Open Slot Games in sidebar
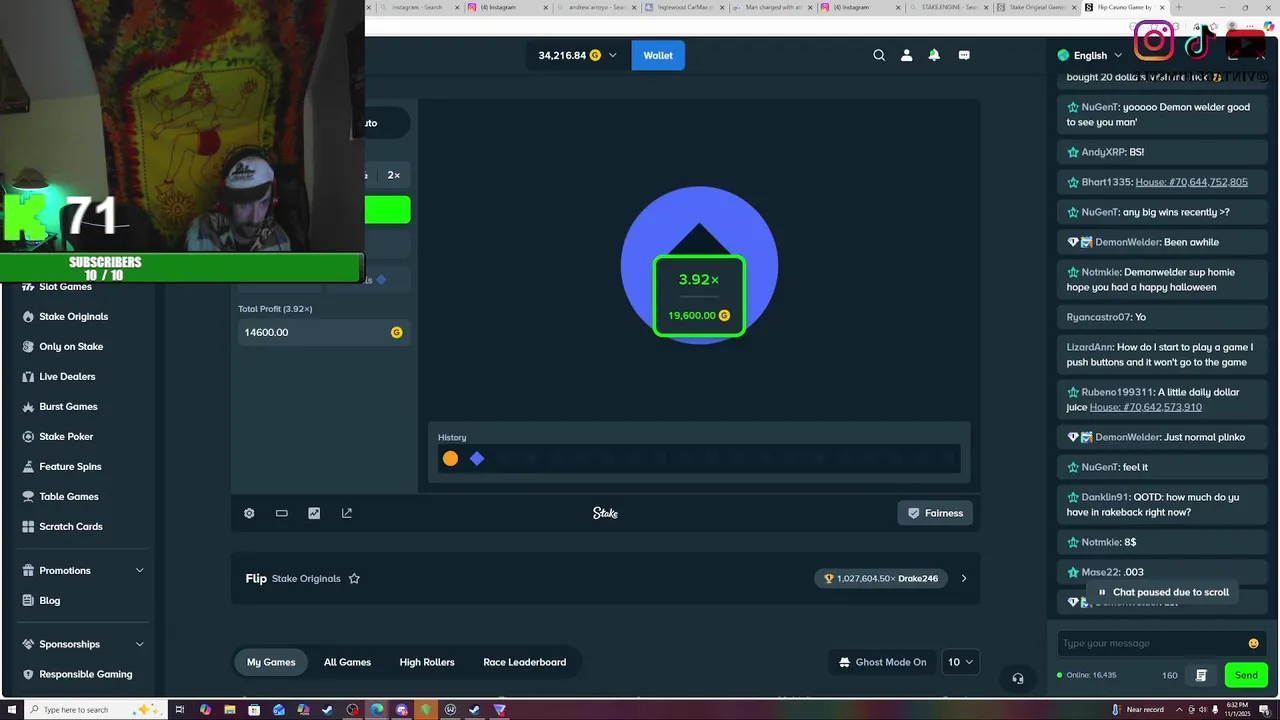The width and height of the screenshot is (1280, 720). point(65,287)
